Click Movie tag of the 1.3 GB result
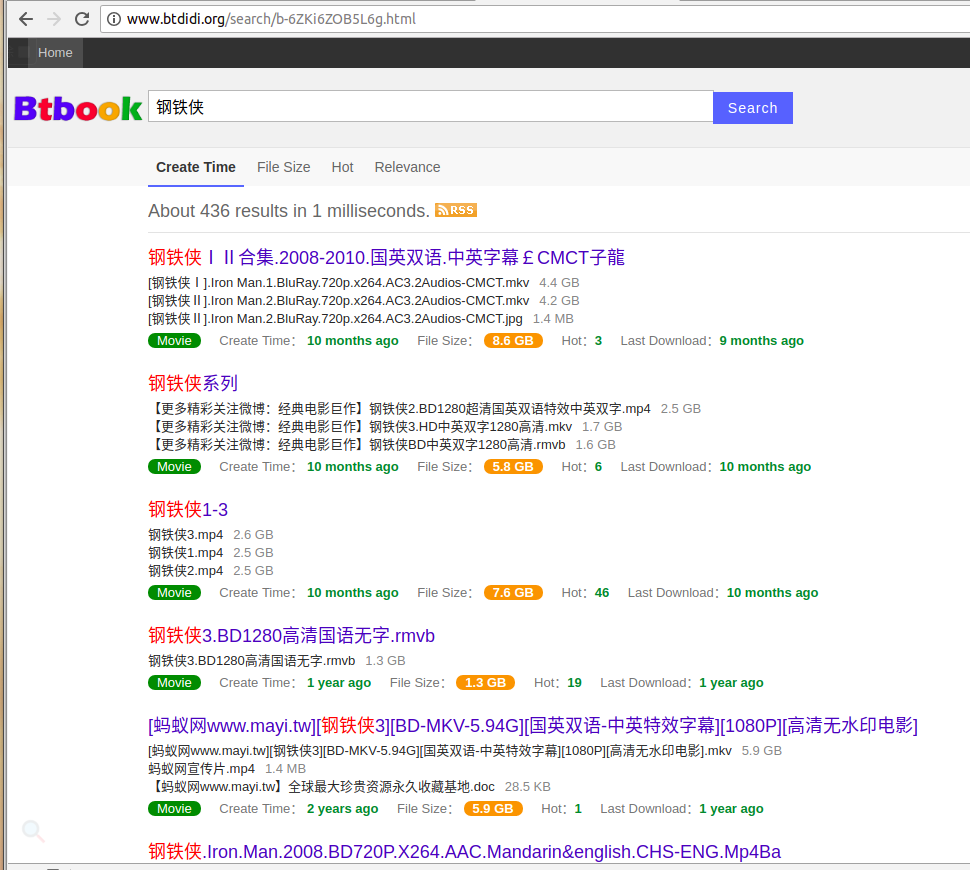 pos(174,683)
